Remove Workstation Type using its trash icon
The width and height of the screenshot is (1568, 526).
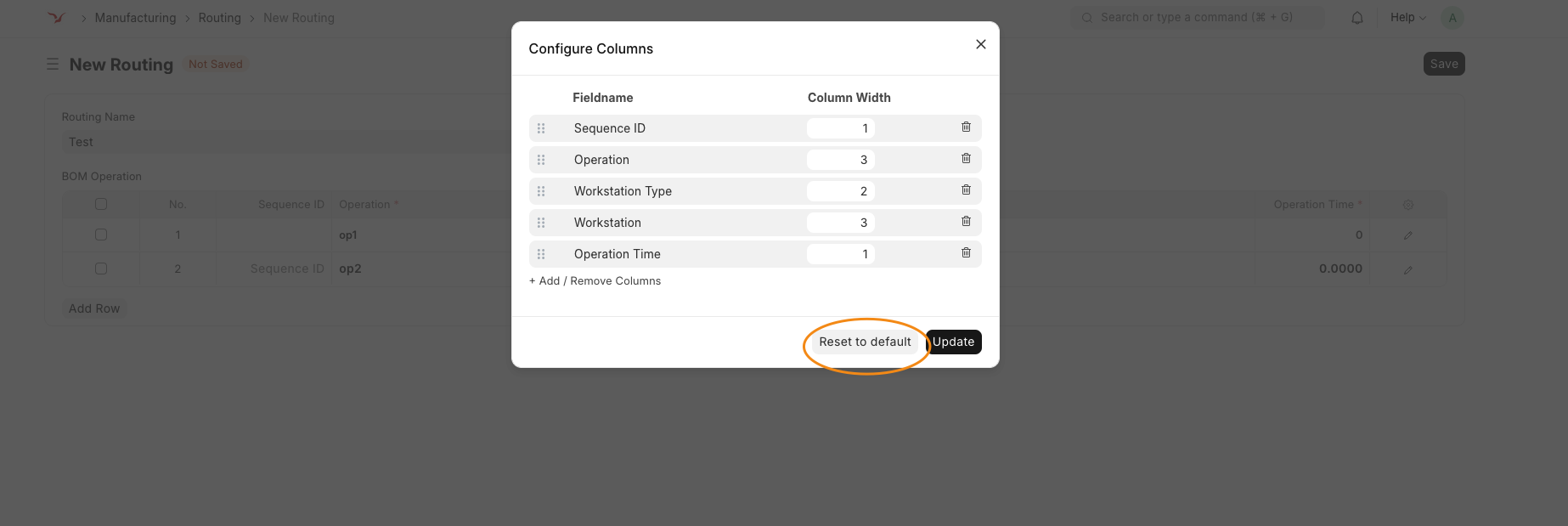pyautogui.click(x=966, y=189)
